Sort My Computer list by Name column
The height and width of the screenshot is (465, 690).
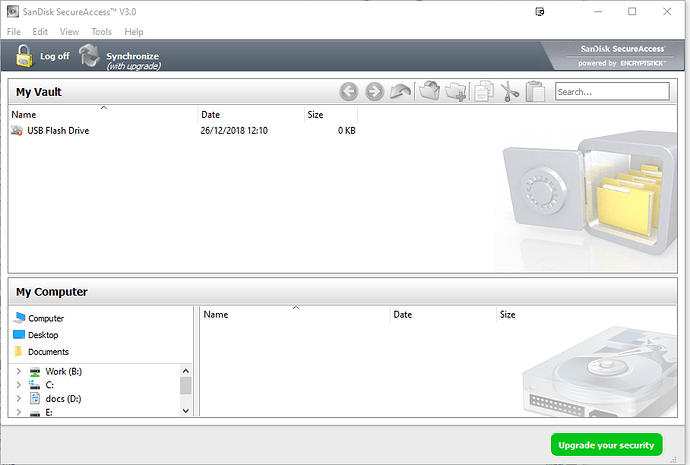coord(295,315)
